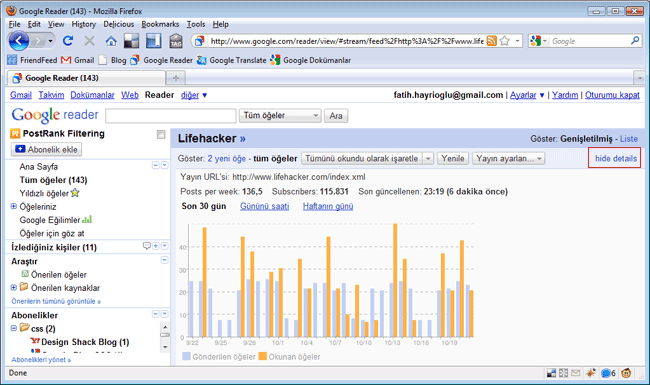Image resolution: width=650 pixels, height=385 pixels.
Task: Open the Delicious sidebar notebook icon
Action: [x=153, y=41]
